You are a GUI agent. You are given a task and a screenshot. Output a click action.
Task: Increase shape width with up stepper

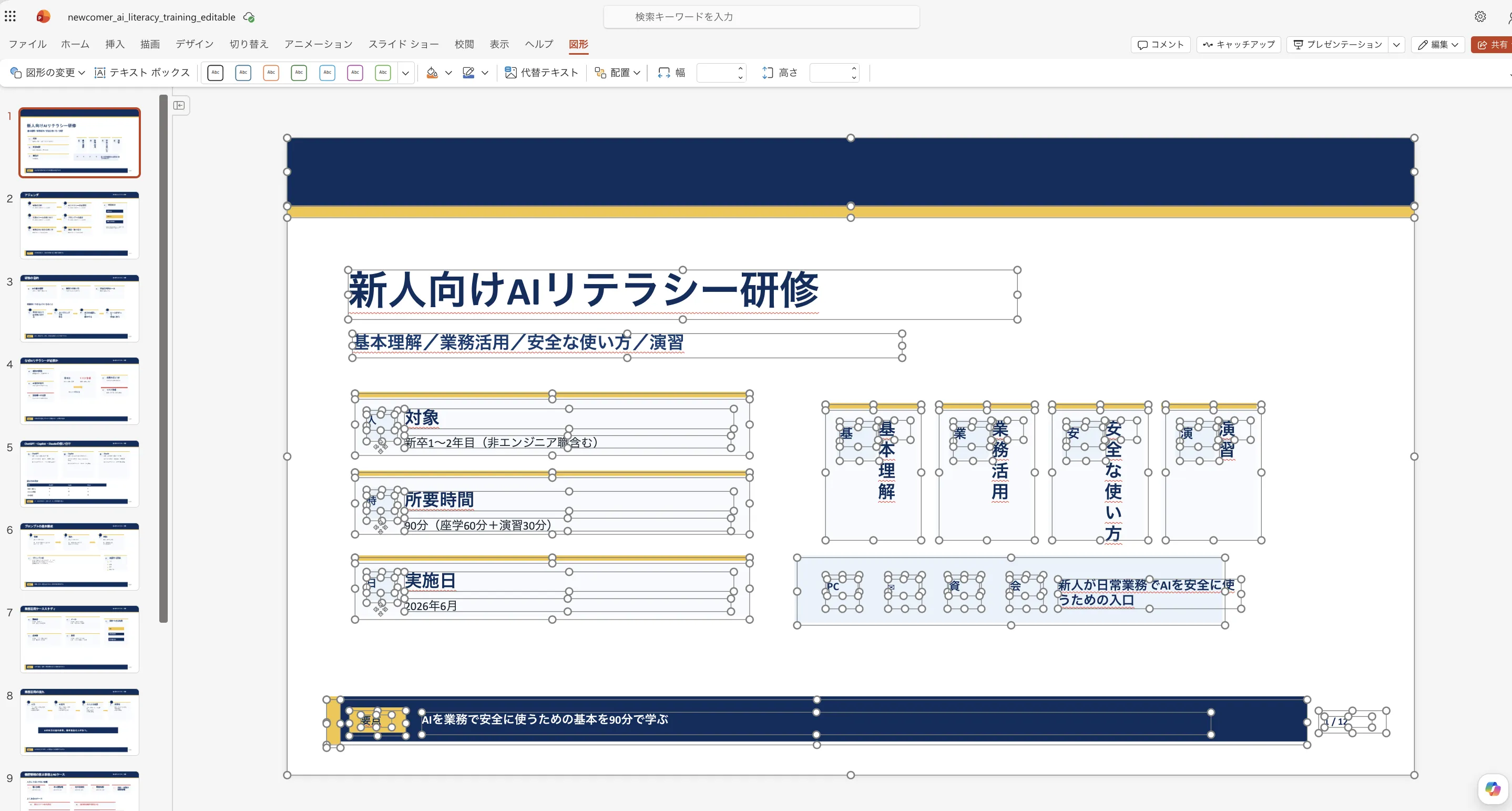(741, 68)
